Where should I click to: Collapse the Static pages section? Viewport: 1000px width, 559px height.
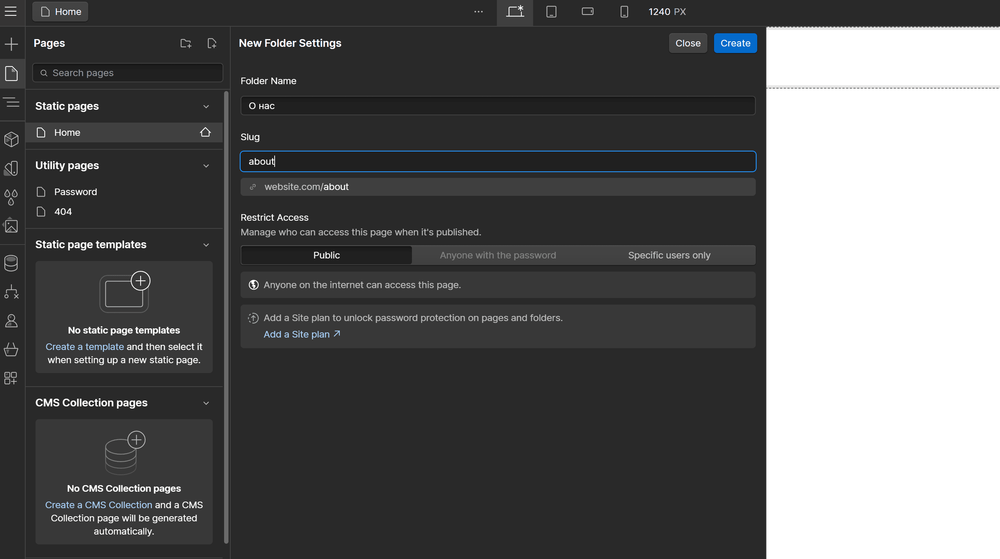point(206,106)
